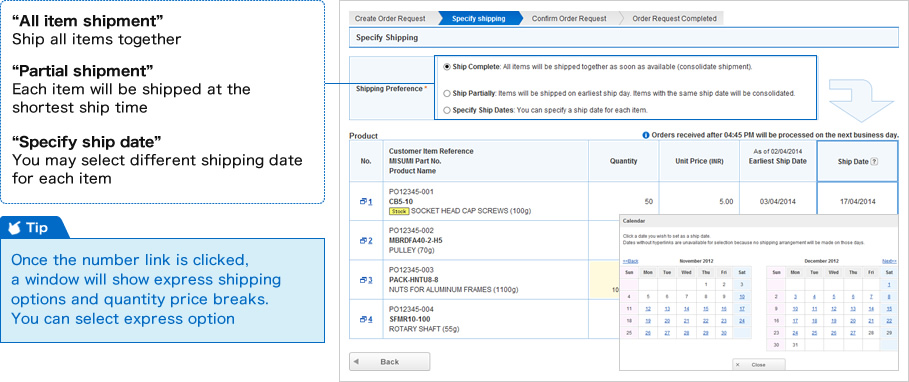Open item number link 3
This screenshot has height=382, width=909.
(370, 280)
